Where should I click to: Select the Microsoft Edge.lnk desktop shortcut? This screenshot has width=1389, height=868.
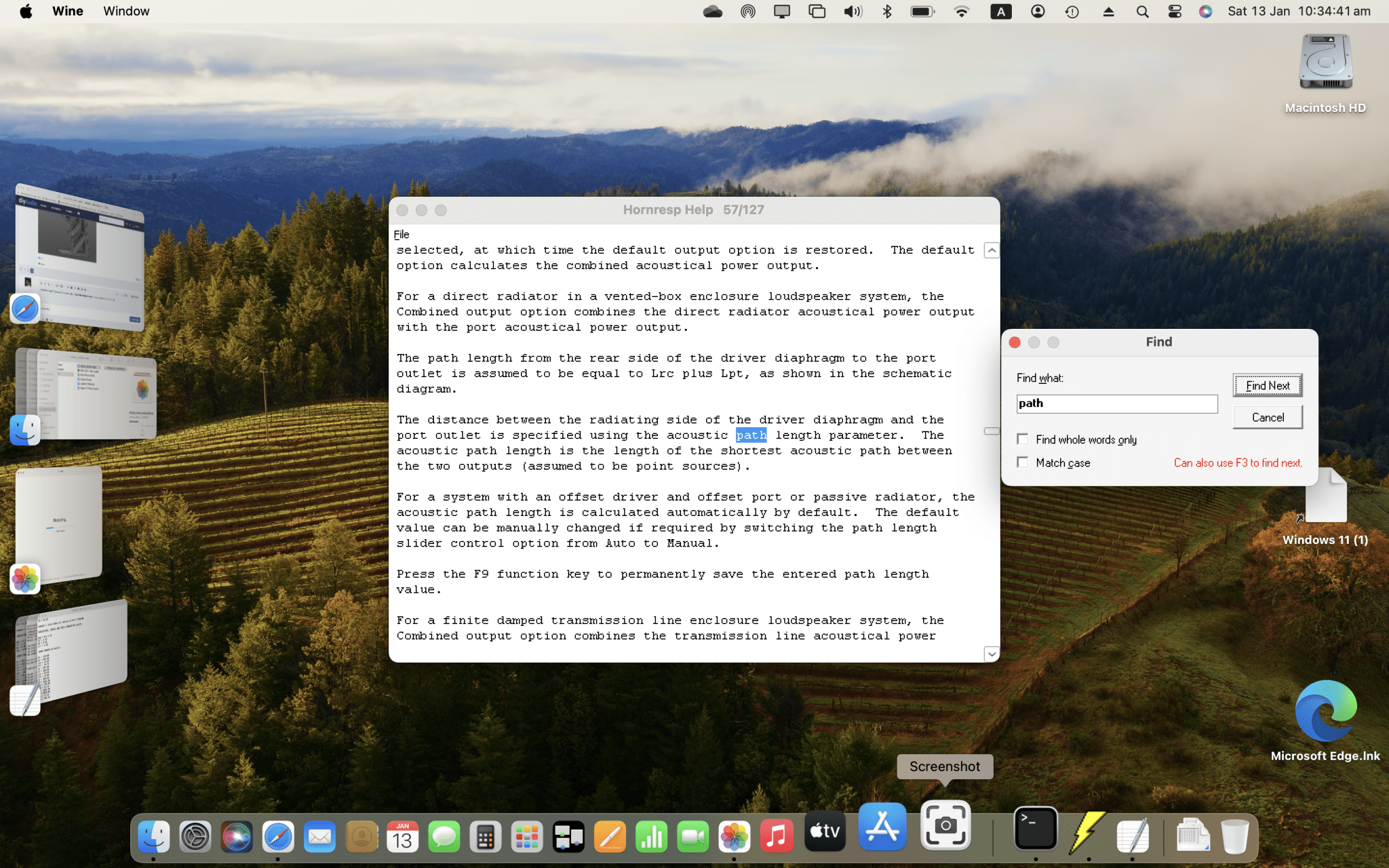coord(1325,711)
